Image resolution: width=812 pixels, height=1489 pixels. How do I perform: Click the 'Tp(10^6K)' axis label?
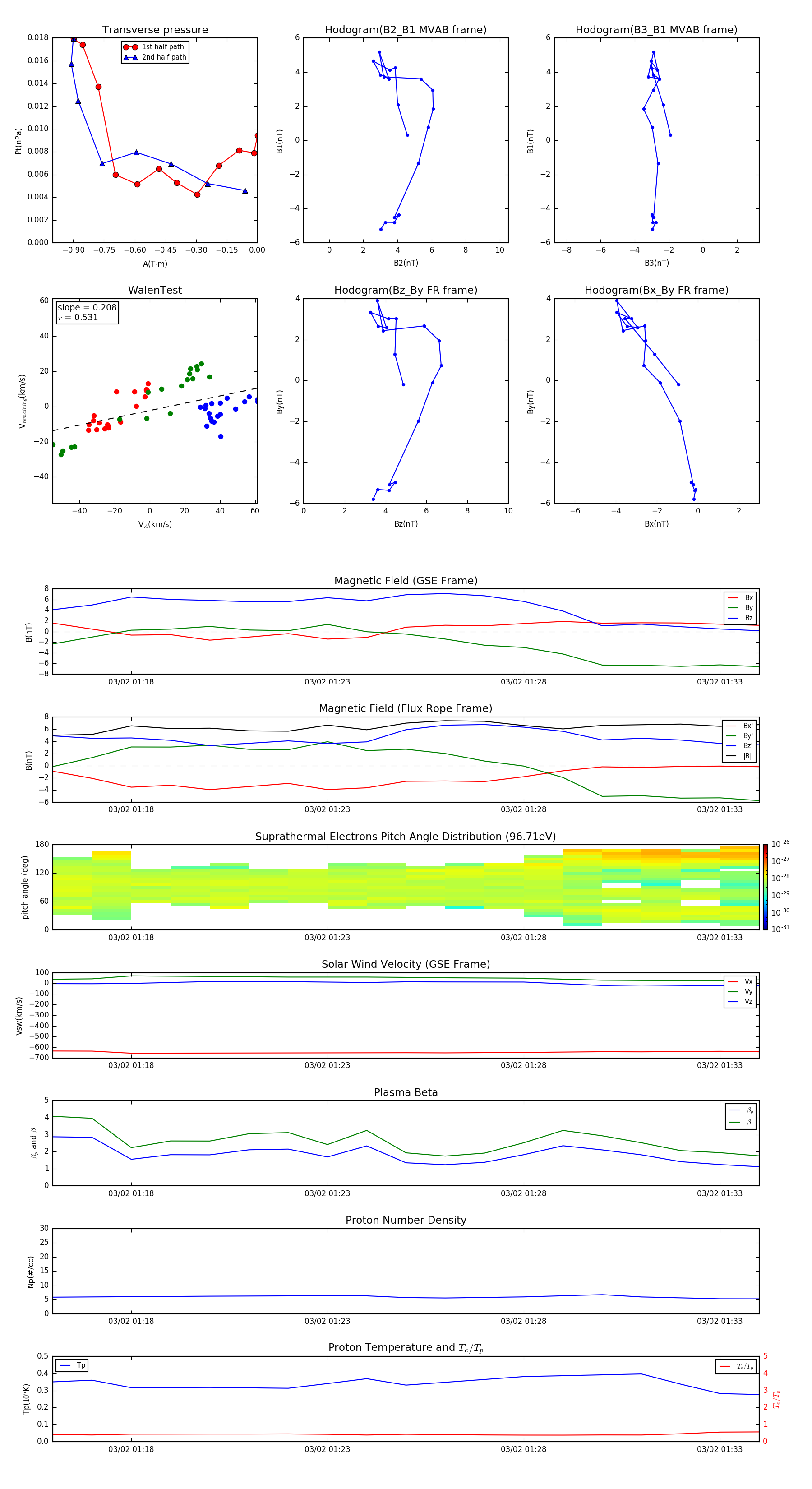coord(26,1399)
